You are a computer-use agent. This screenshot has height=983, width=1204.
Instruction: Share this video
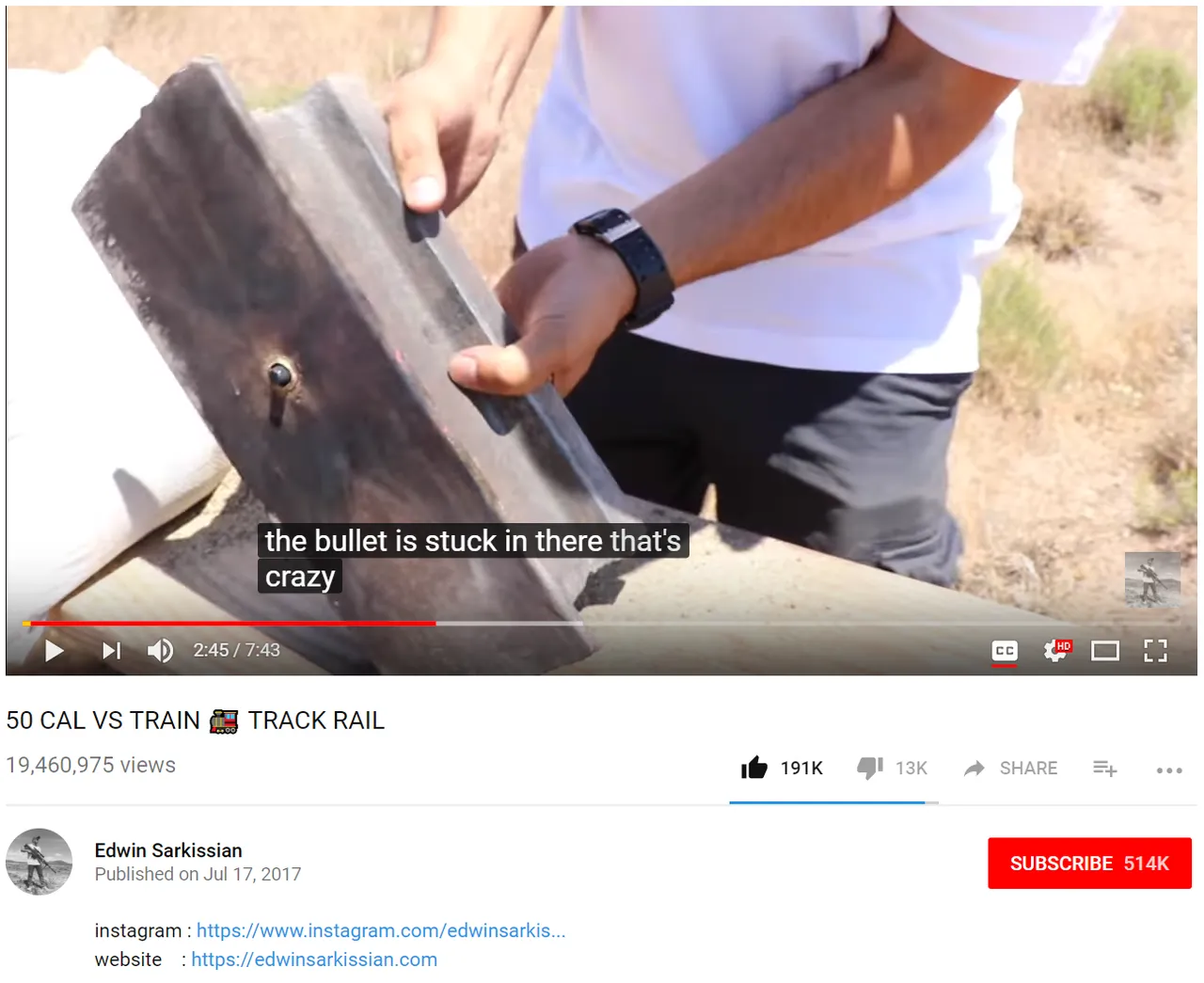tap(1010, 768)
